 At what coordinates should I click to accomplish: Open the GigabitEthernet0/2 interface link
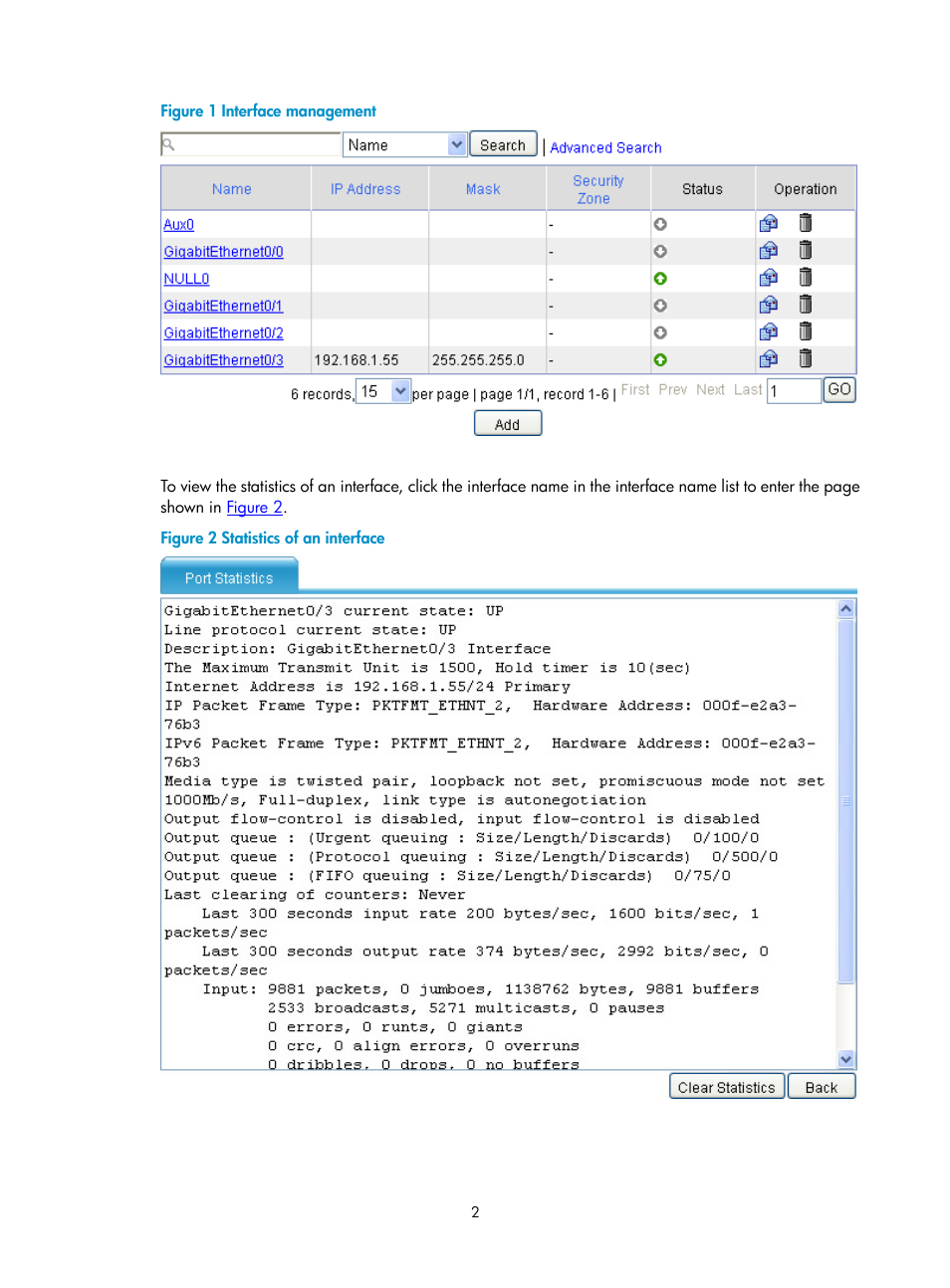click(x=224, y=332)
